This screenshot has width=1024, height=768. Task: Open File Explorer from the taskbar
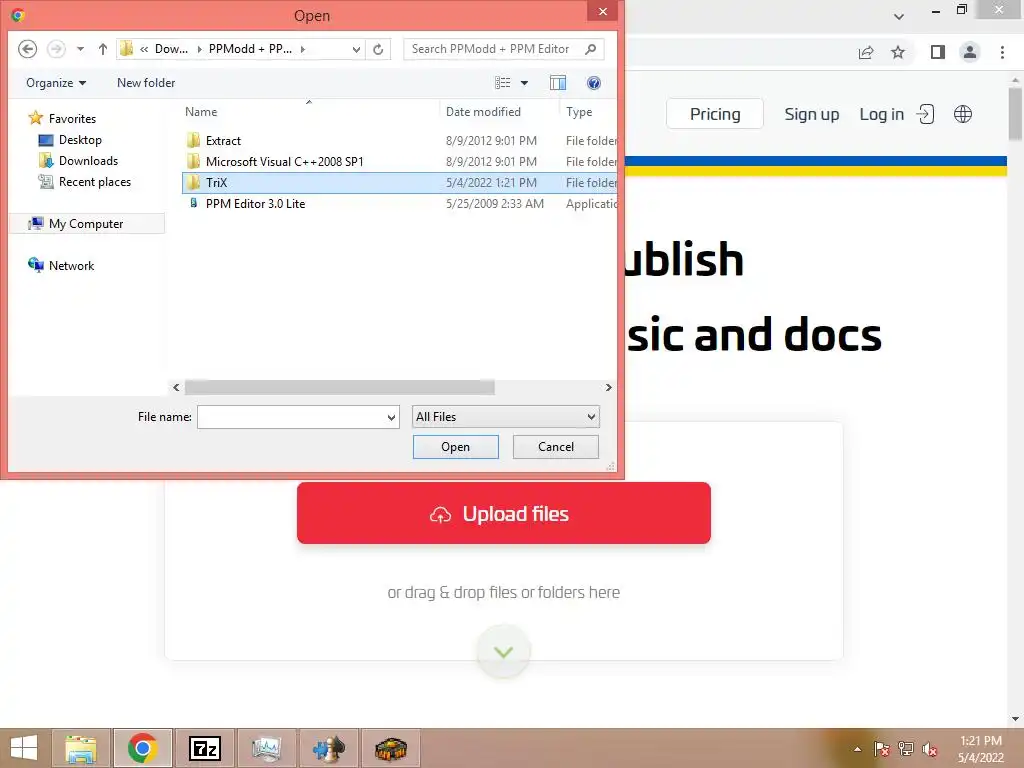click(x=81, y=748)
